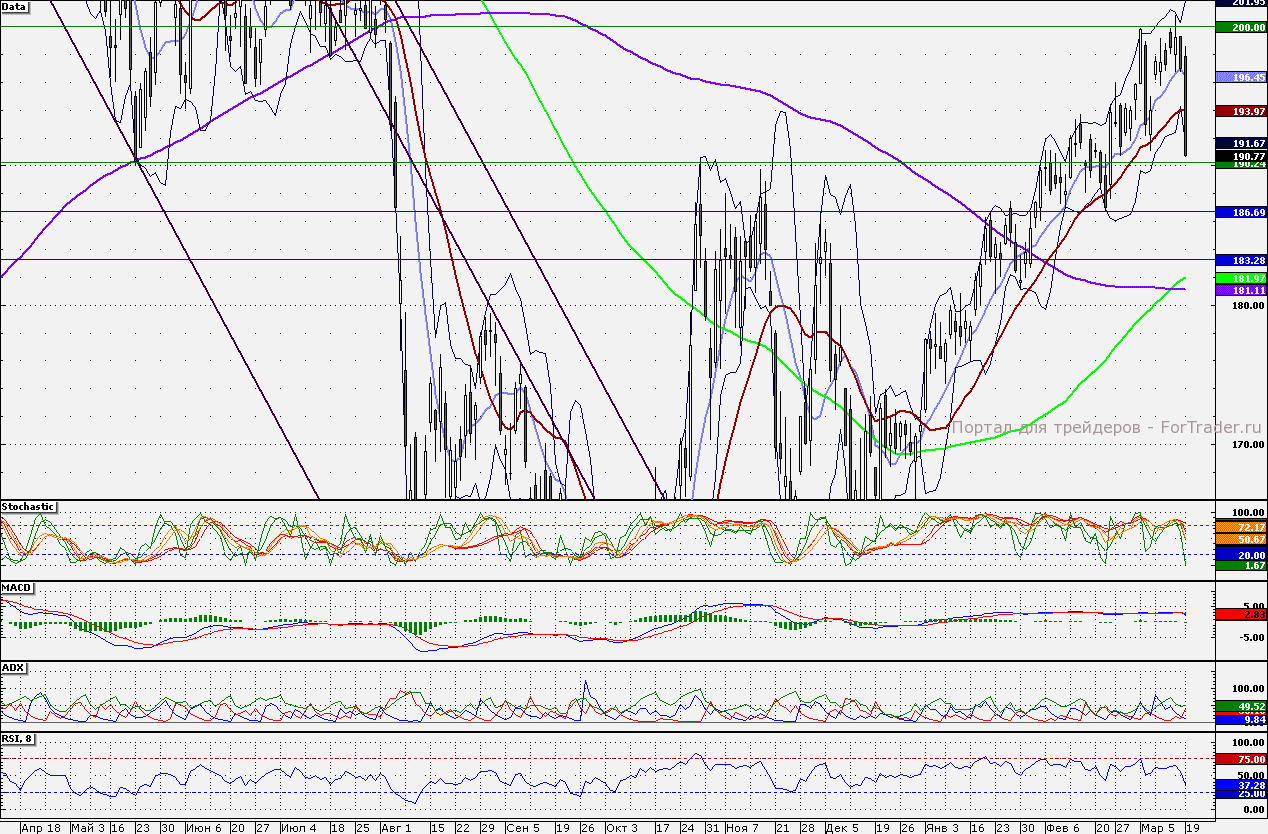Select the red 2.83 MACD value tag

pos(1240,615)
